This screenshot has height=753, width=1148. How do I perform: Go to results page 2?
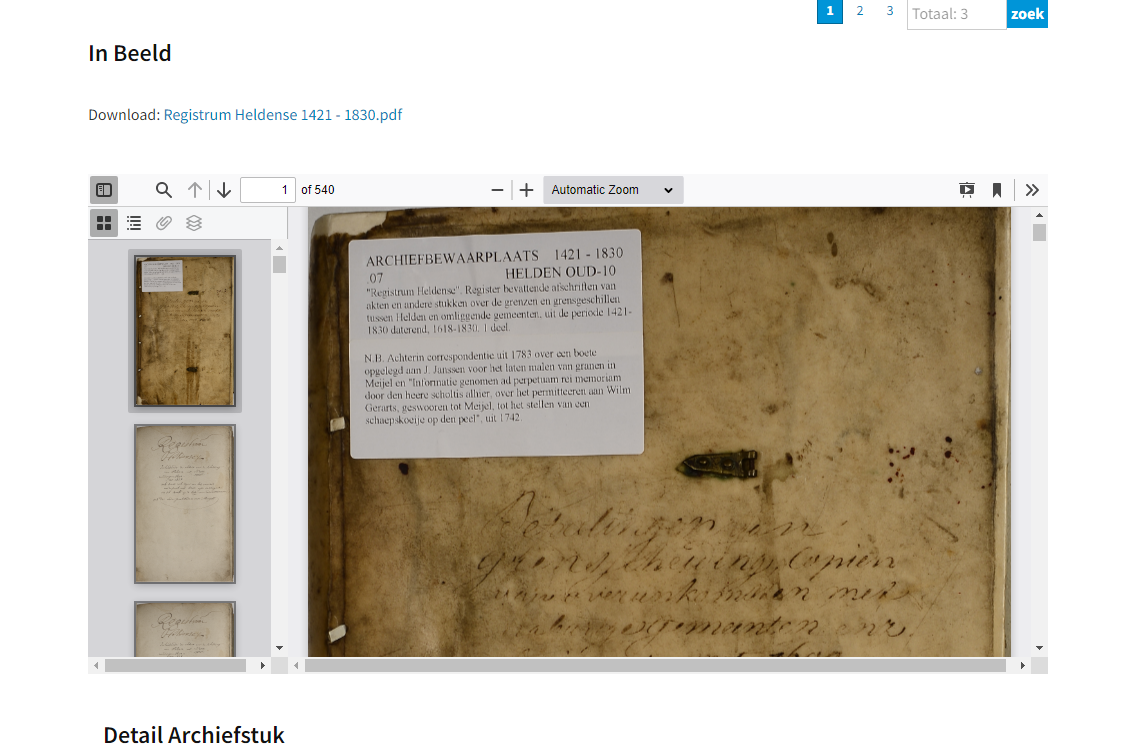(860, 11)
